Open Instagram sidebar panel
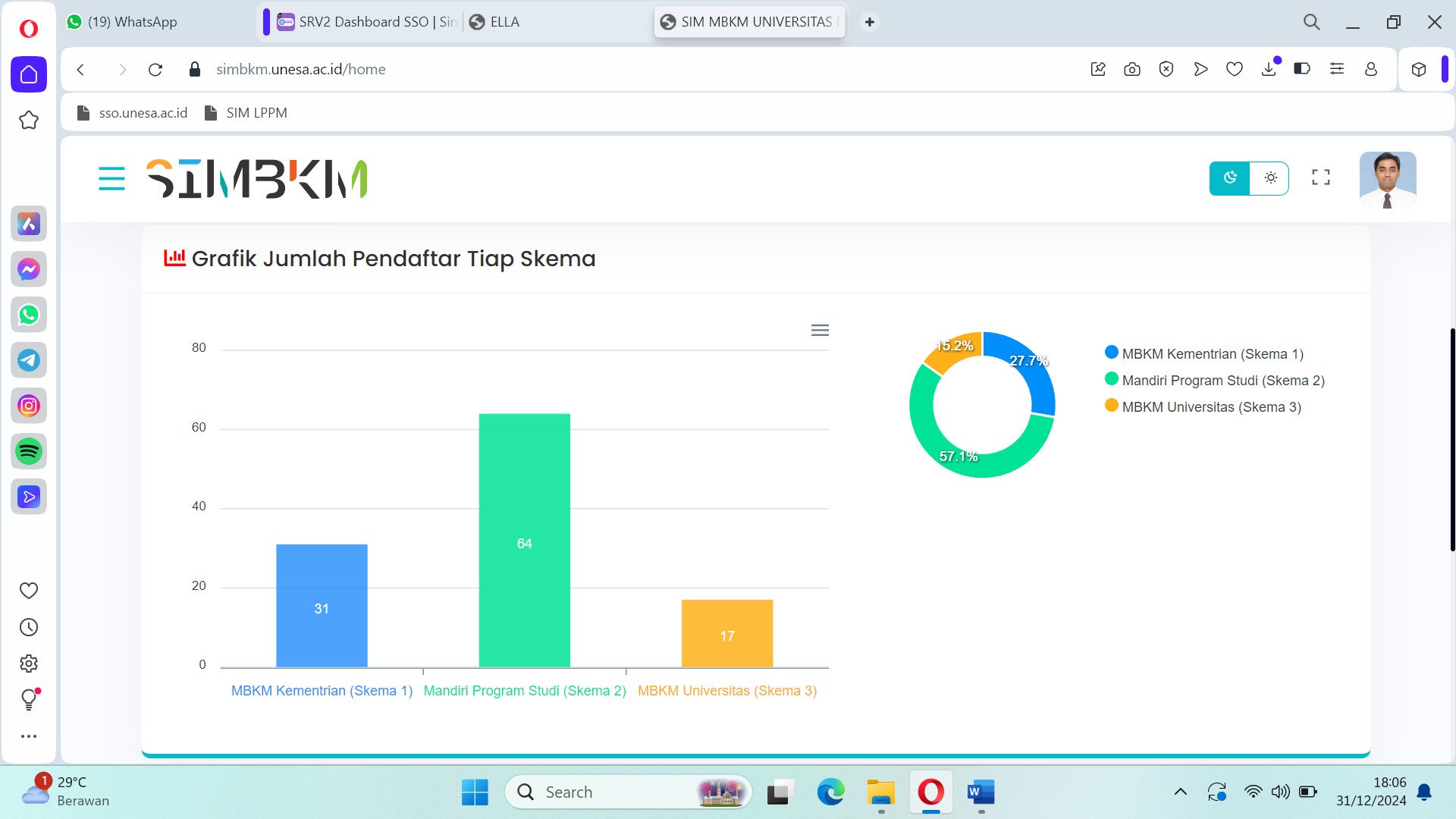Viewport: 1456px width, 819px height. [x=29, y=406]
